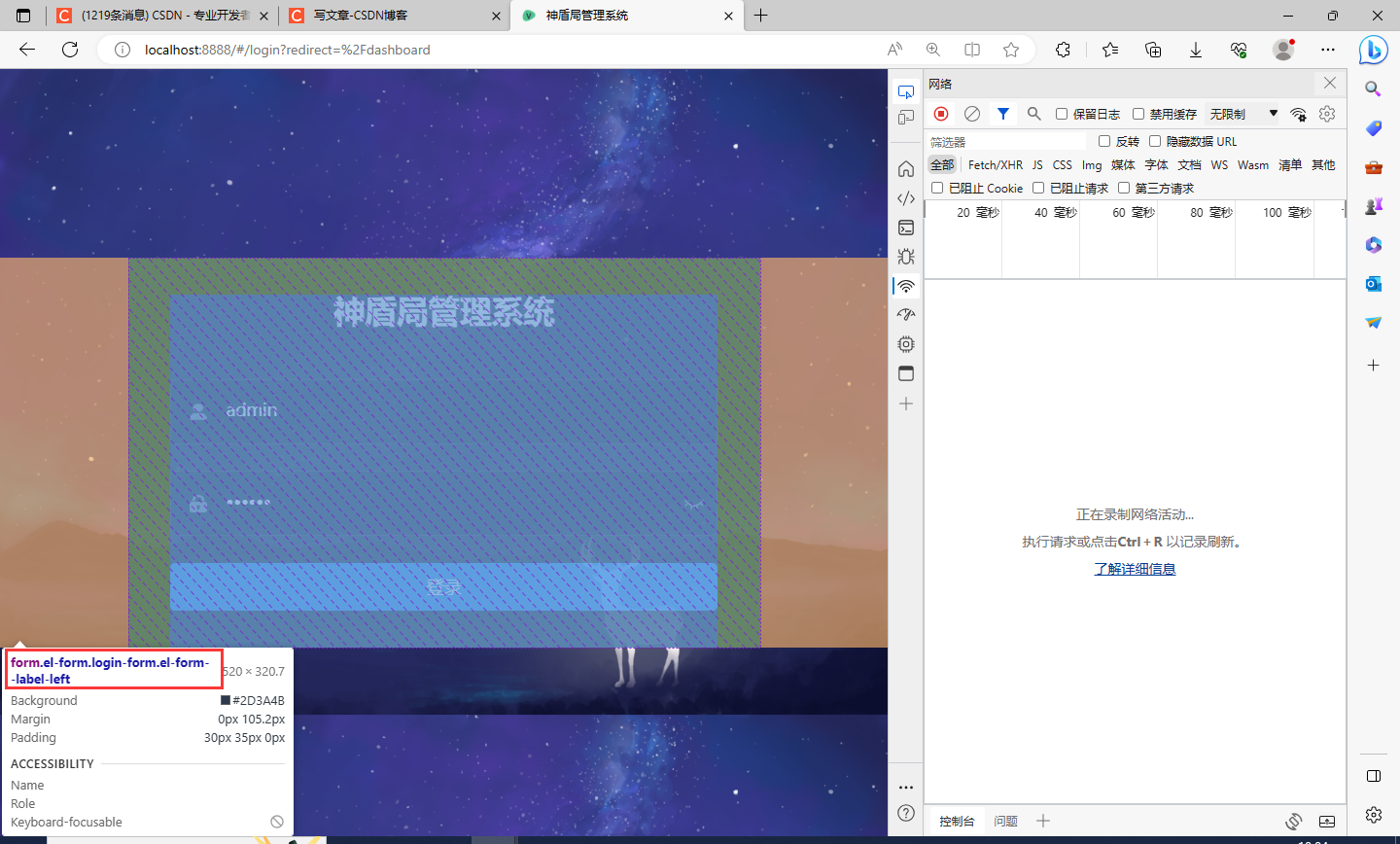
Task: Filter requests by CSS
Action: tap(1063, 164)
